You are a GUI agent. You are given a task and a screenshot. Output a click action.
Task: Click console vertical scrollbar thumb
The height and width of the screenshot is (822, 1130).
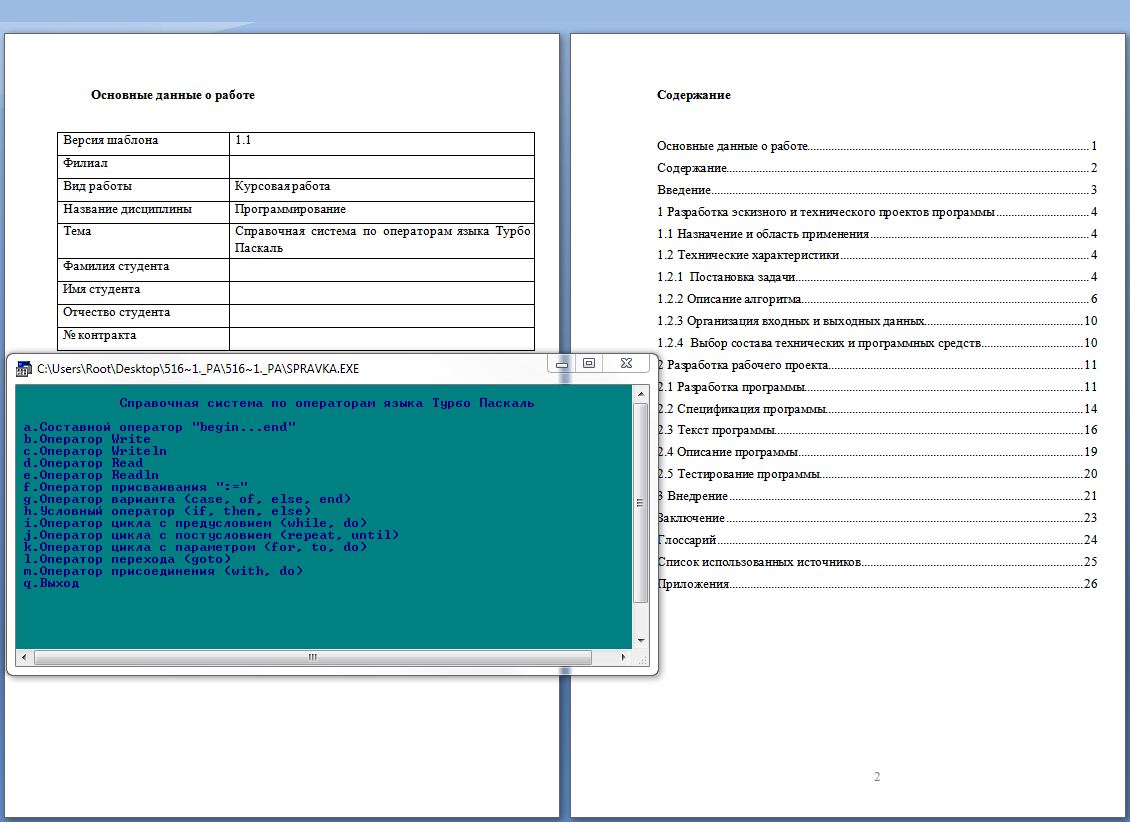(641, 503)
